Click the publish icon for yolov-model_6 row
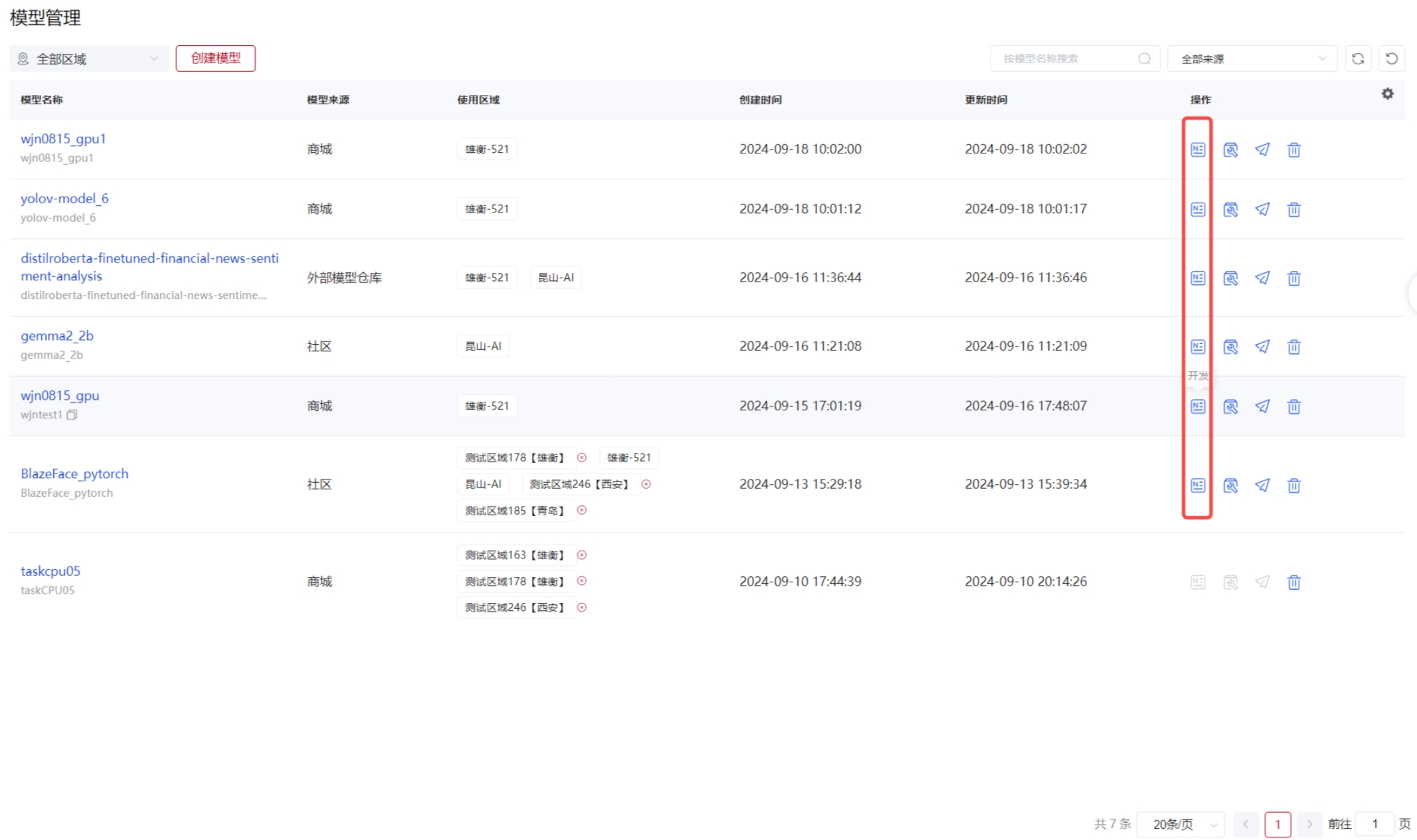Image resolution: width=1417 pixels, height=840 pixels. coord(1262,209)
